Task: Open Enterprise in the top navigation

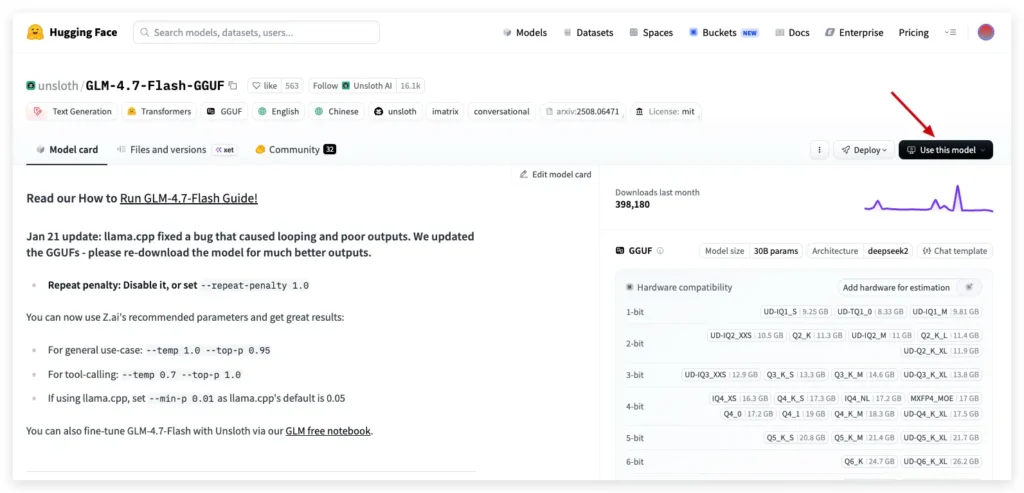Action: (854, 32)
